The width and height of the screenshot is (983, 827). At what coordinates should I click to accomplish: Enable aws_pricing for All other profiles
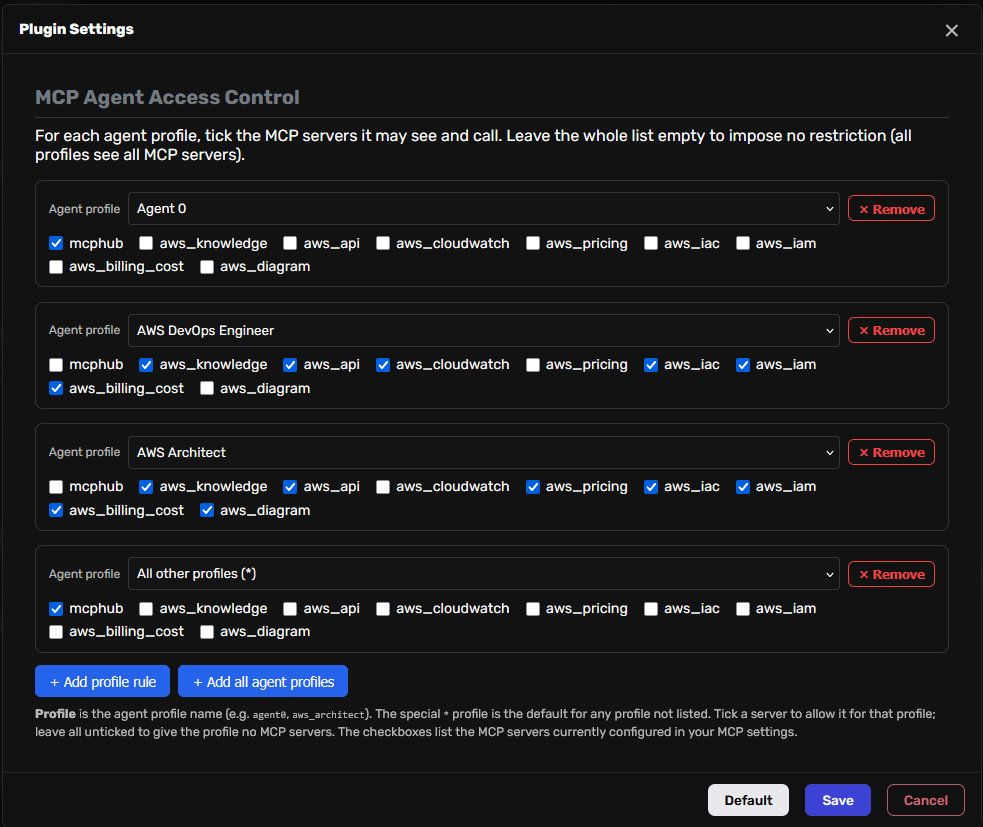click(x=532, y=608)
